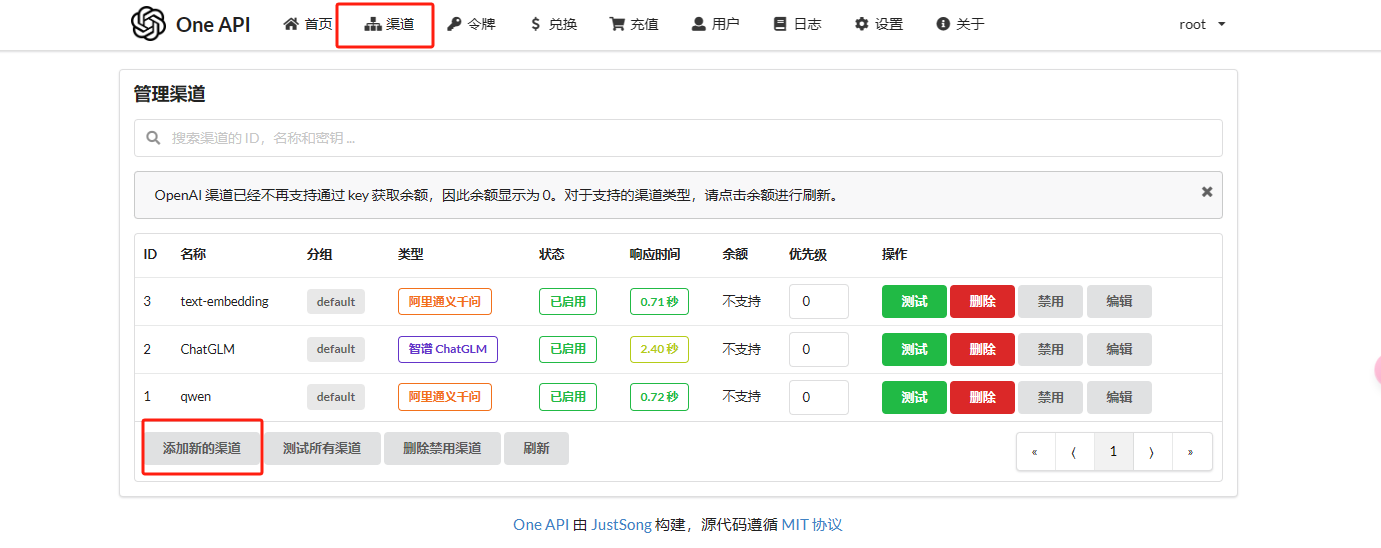Viewport: 1381px width, 548px height.
Task: Edit the ChatGLM channel
Action: 1119,349
